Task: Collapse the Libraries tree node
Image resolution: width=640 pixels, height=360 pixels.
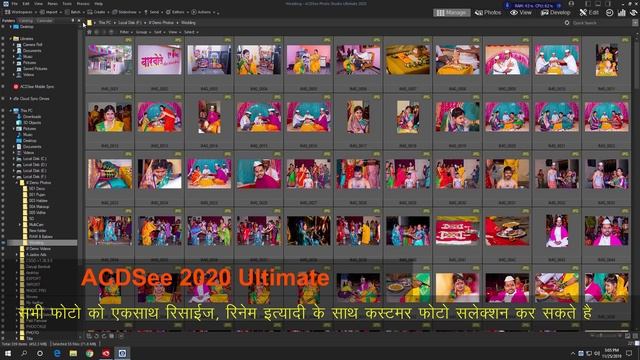Action: [x=10, y=39]
